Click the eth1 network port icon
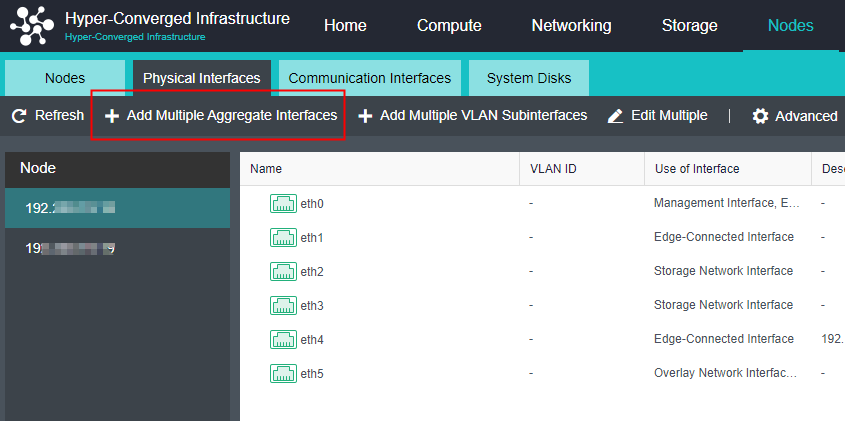 pyautogui.click(x=284, y=238)
